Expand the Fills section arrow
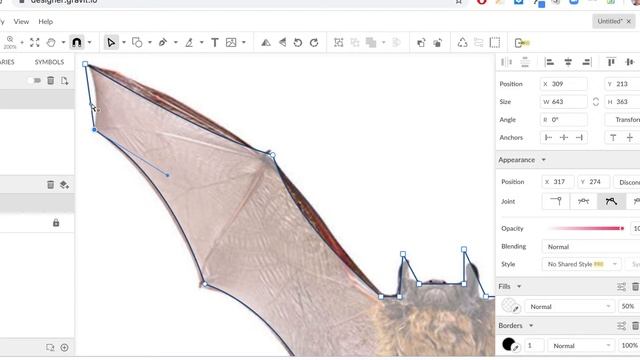This screenshot has height=360, width=640. (519, 287)
